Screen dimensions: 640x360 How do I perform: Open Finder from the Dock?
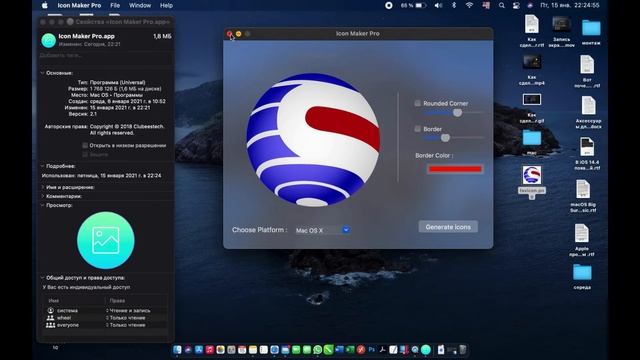click(177, 349)
